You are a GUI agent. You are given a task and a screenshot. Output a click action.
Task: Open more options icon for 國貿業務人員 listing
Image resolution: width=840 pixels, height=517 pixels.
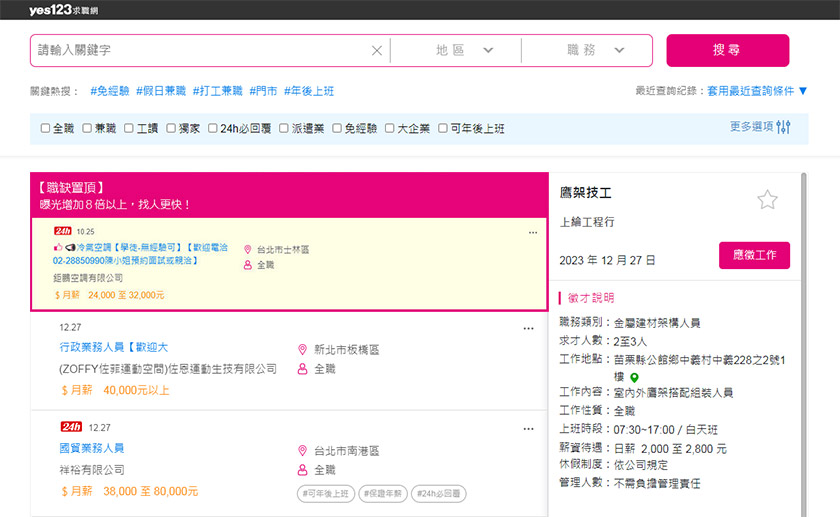coord(529,427)
